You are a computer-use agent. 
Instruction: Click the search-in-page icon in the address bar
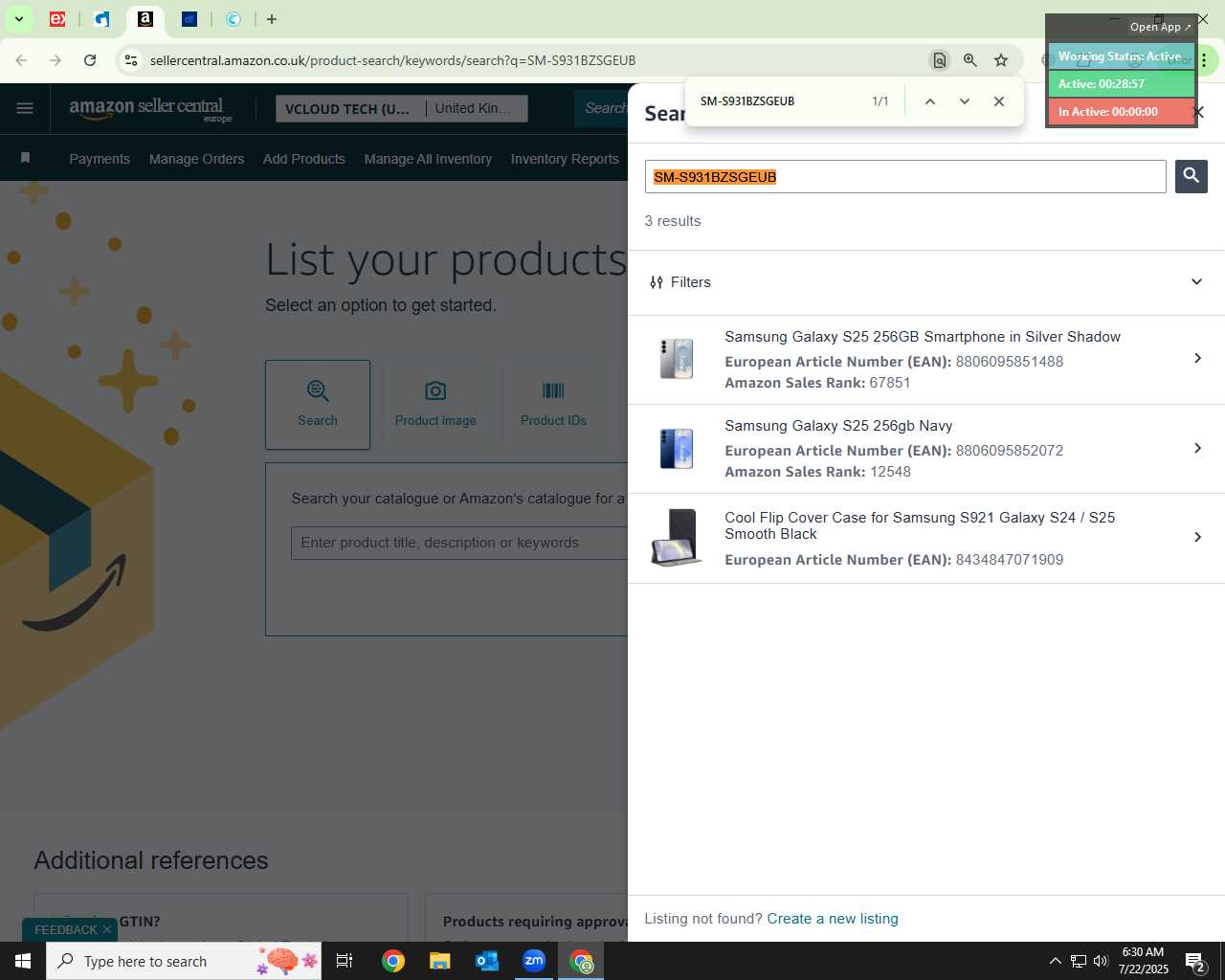coord(940,60)
